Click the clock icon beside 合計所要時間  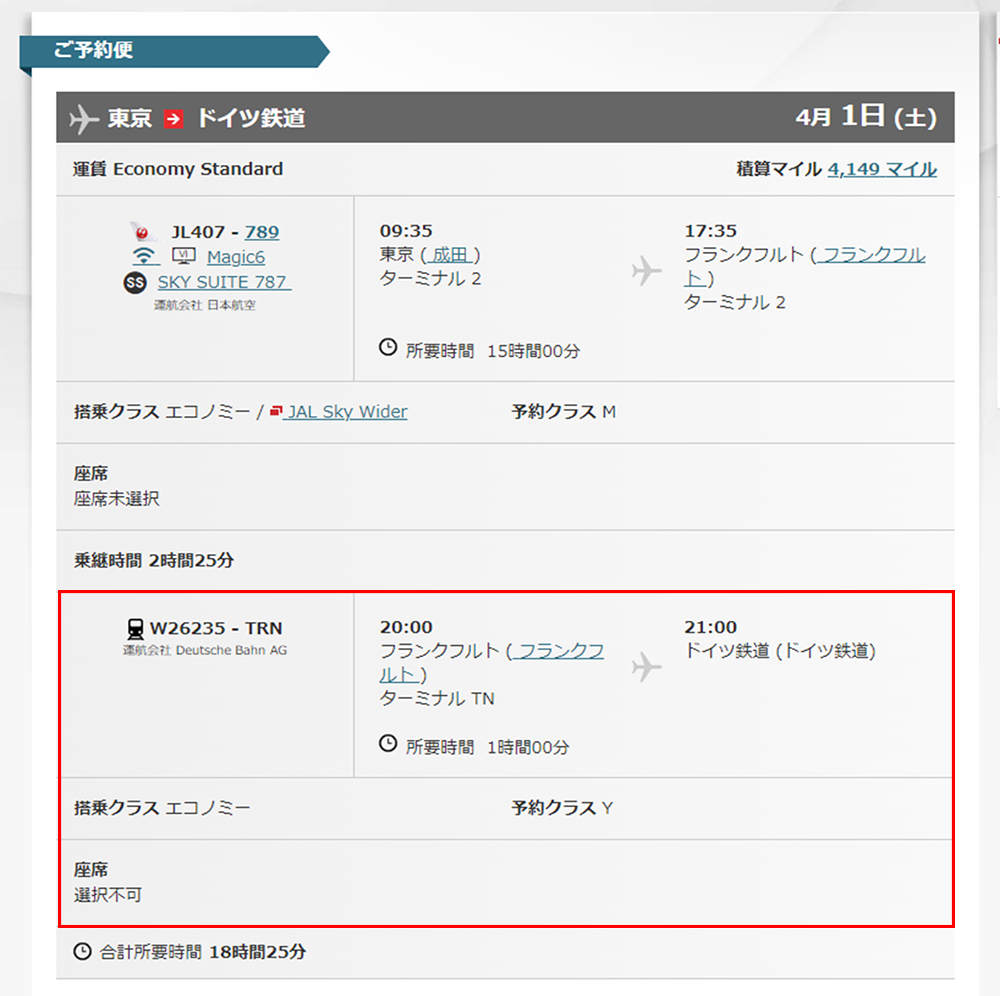pos(83,951)
